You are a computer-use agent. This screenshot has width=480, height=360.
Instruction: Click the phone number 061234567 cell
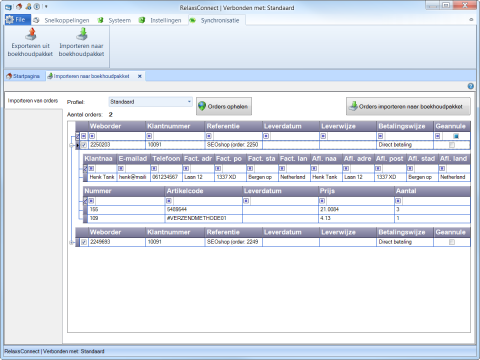(x=166, y=177)
